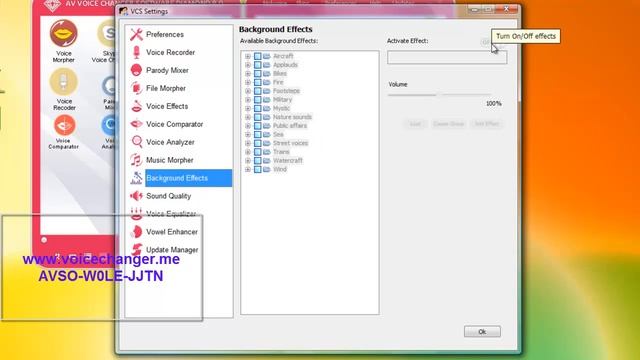Viewport: 640px width, 360px height.
Task: Tick the Fire effects checkbox
Action: click(x=258, y=82)
